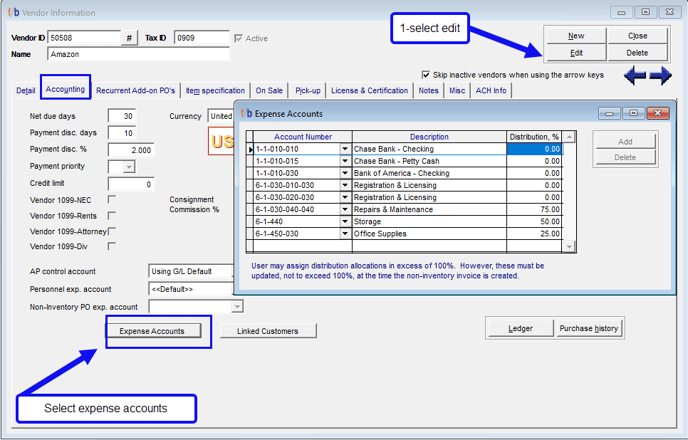Switch to the Detail tab
The image size is (688, 440).
pos(25,90)
